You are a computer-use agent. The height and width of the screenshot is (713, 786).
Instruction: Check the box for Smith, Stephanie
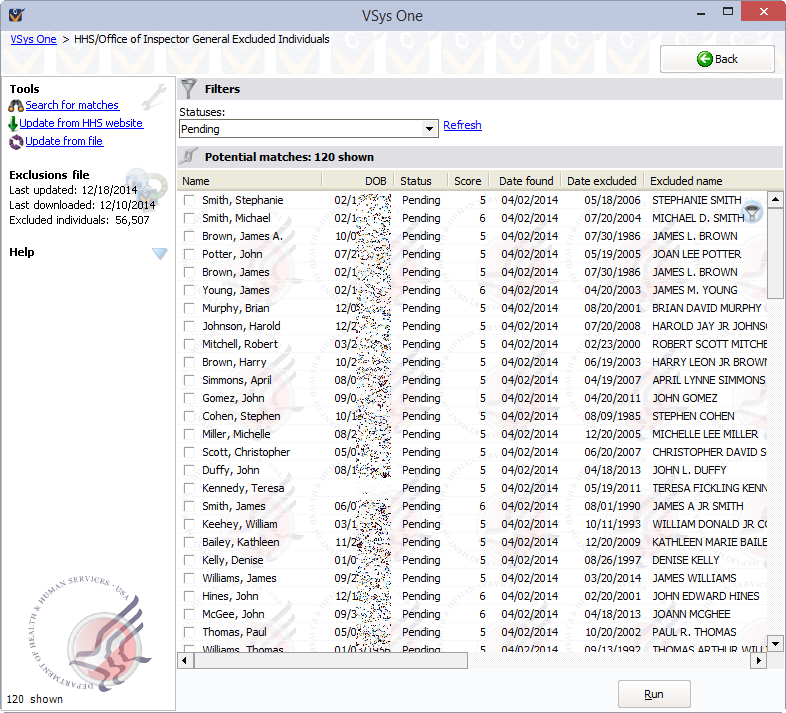(x=189, y=200)
